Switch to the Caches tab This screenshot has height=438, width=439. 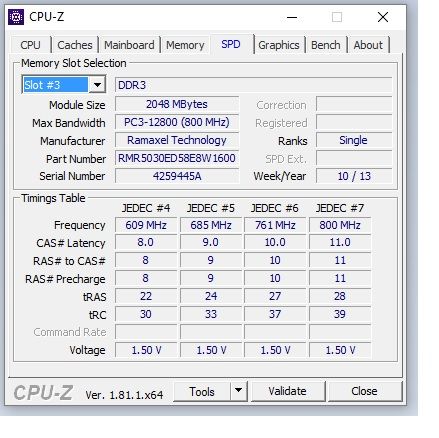75,45
